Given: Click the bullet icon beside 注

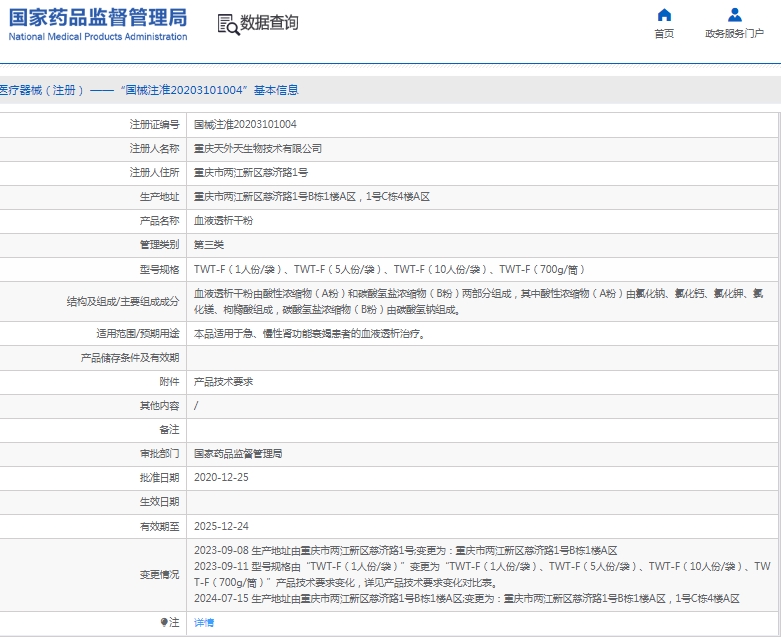Looking at the screenshot, I should [x=164, y=622].
